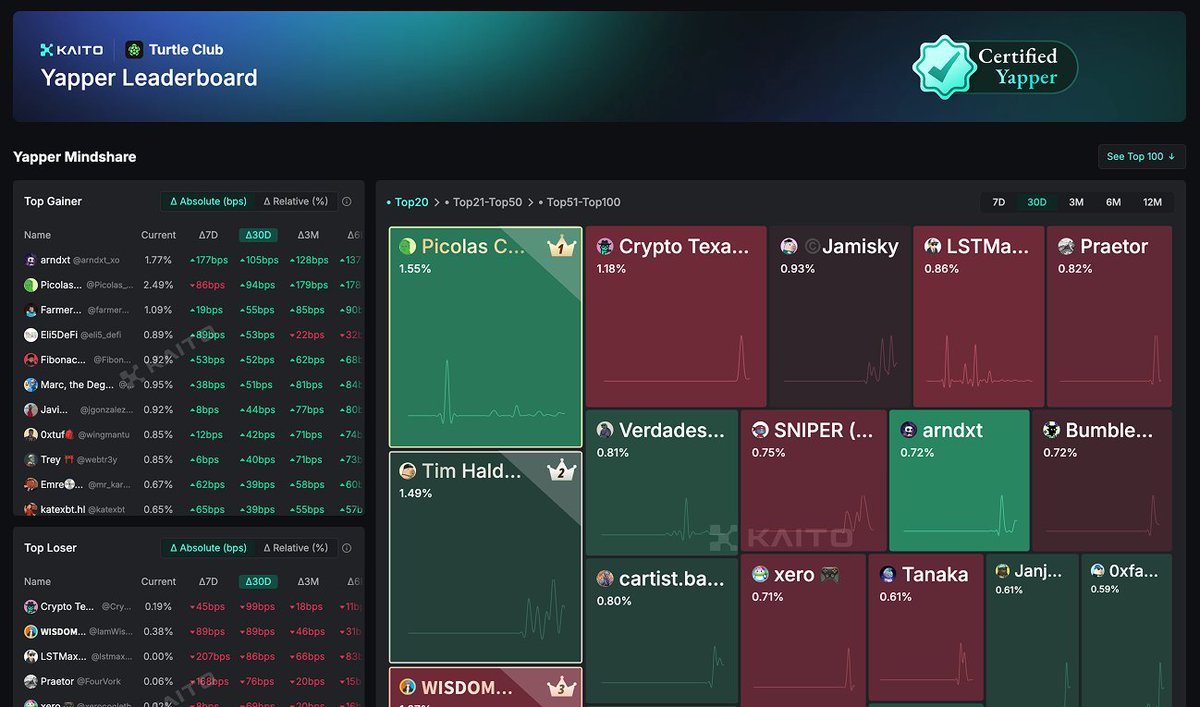The height and width of the screenshot is (707, 1200).
Task: Select the Top51-Top100 treemap tab
Action: coord(579,202)
